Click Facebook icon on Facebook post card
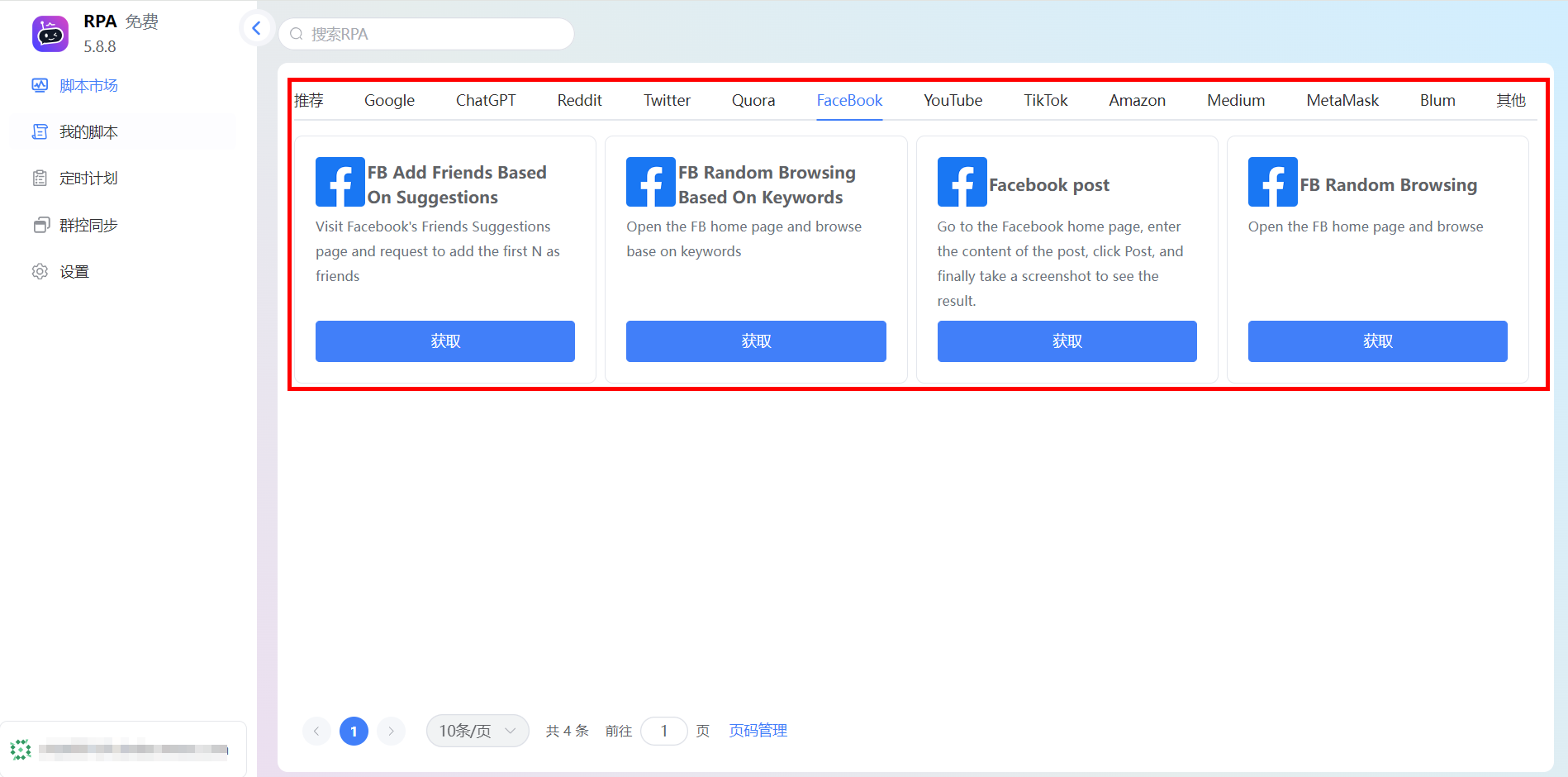 [962, 182]
